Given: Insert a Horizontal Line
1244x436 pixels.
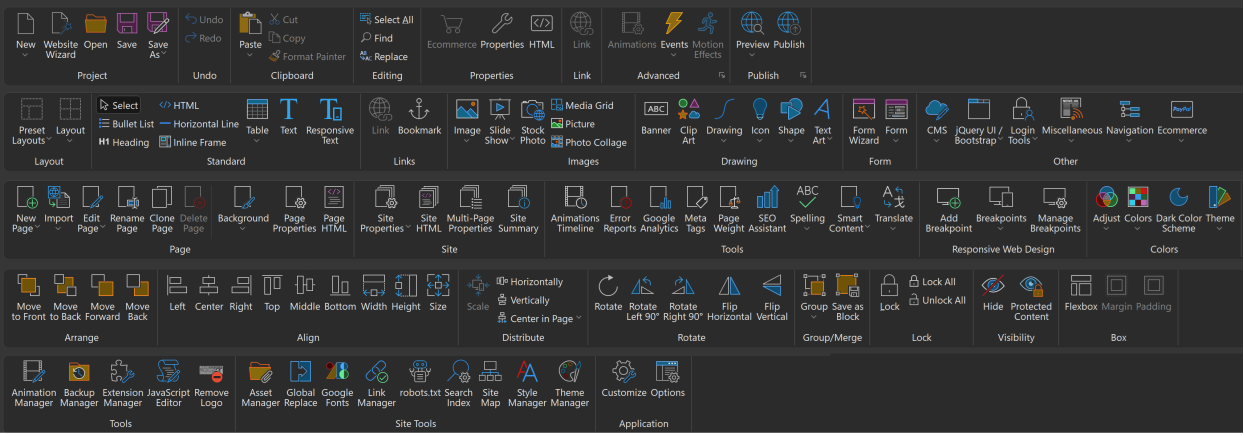Looking at the screenshot, I should click(200, 124).
